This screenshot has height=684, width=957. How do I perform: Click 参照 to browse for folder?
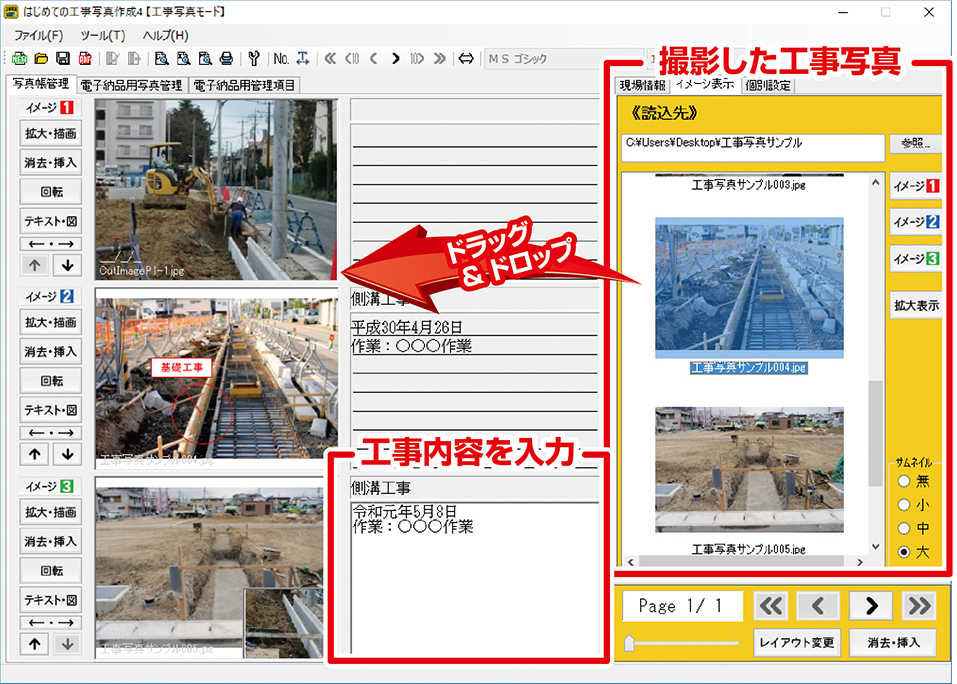point(914,144)
